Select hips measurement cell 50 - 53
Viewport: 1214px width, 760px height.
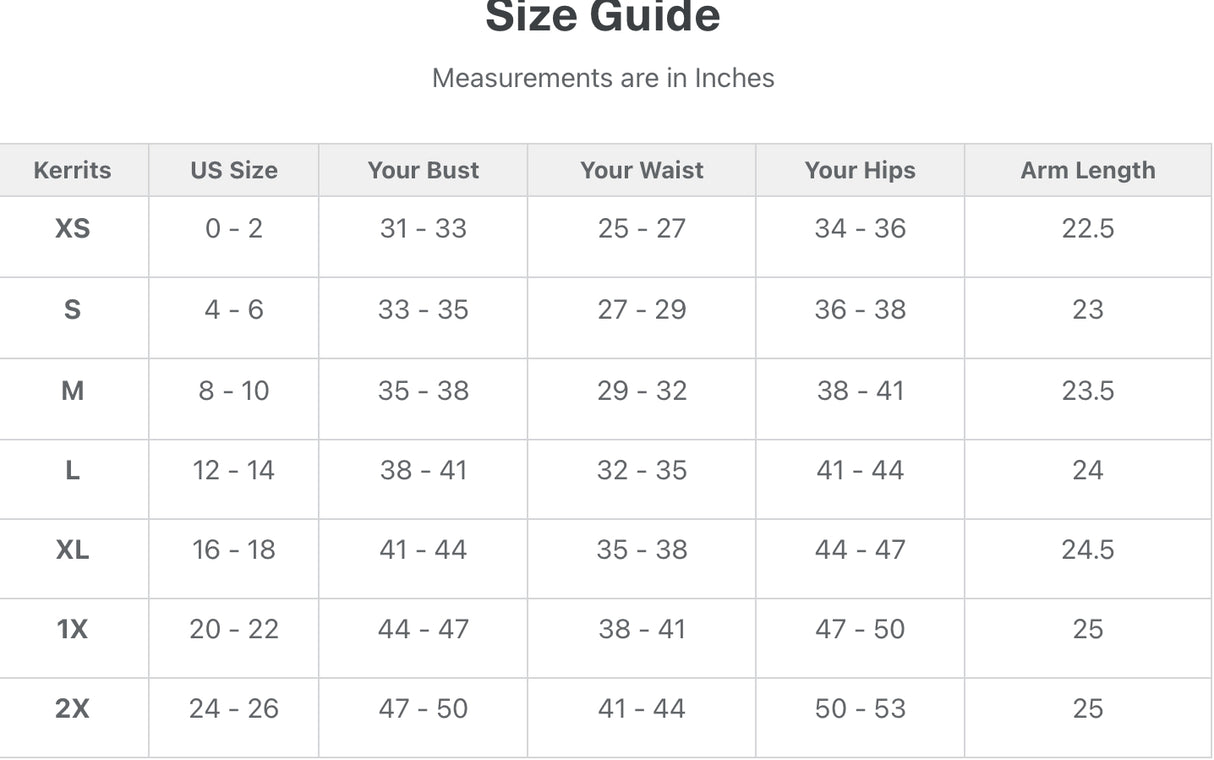(860, 709)
